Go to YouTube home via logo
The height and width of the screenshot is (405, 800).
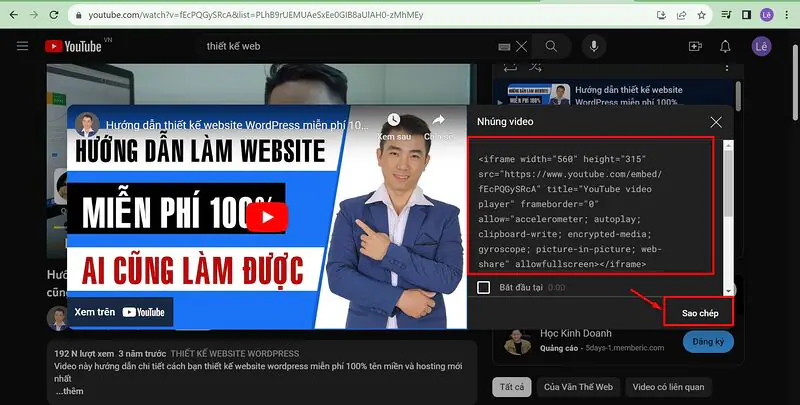tap(73, 46)
